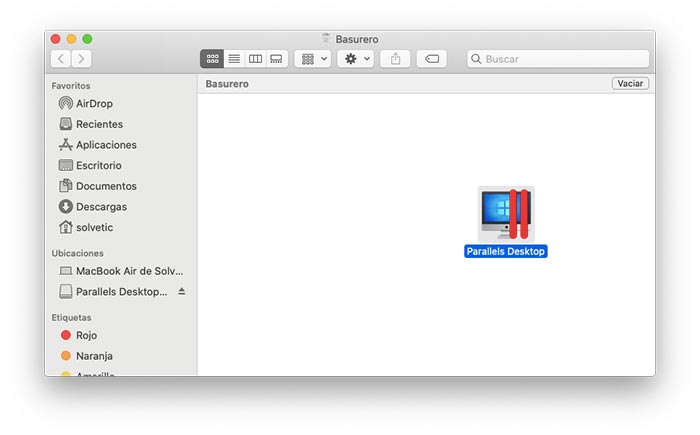Minimize the Basurero window
700x435 pixels.
tap(71, 39)
